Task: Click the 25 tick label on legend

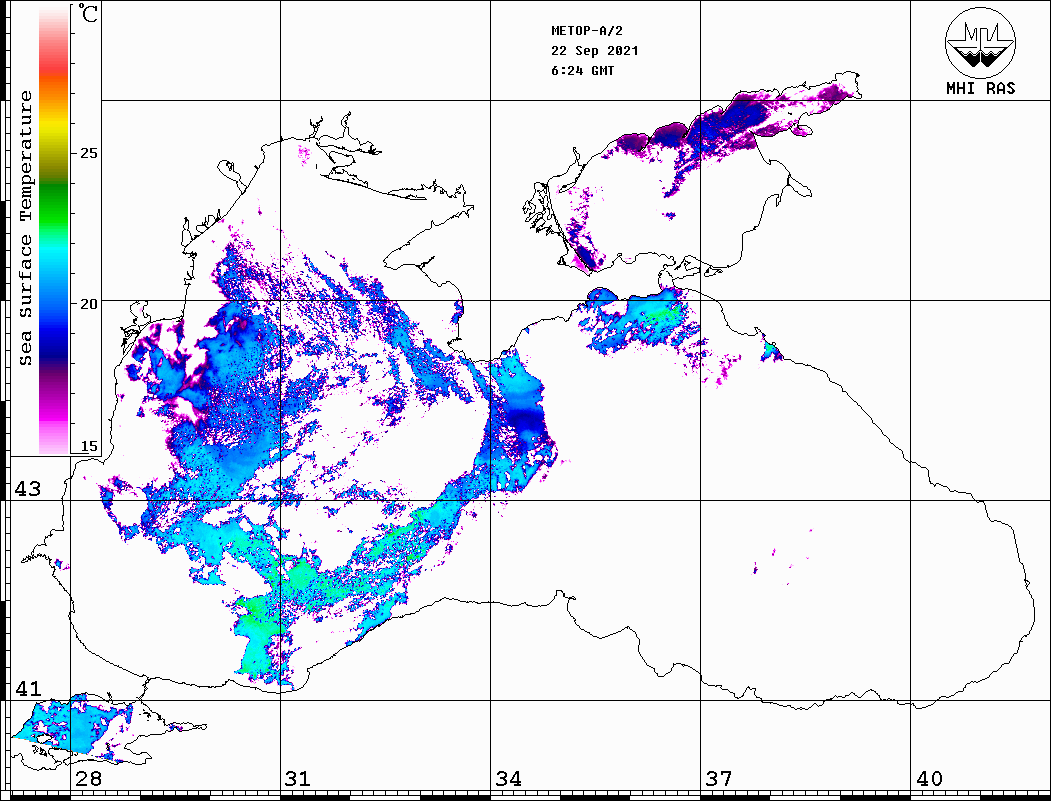Action: click(x=88, y=153)
